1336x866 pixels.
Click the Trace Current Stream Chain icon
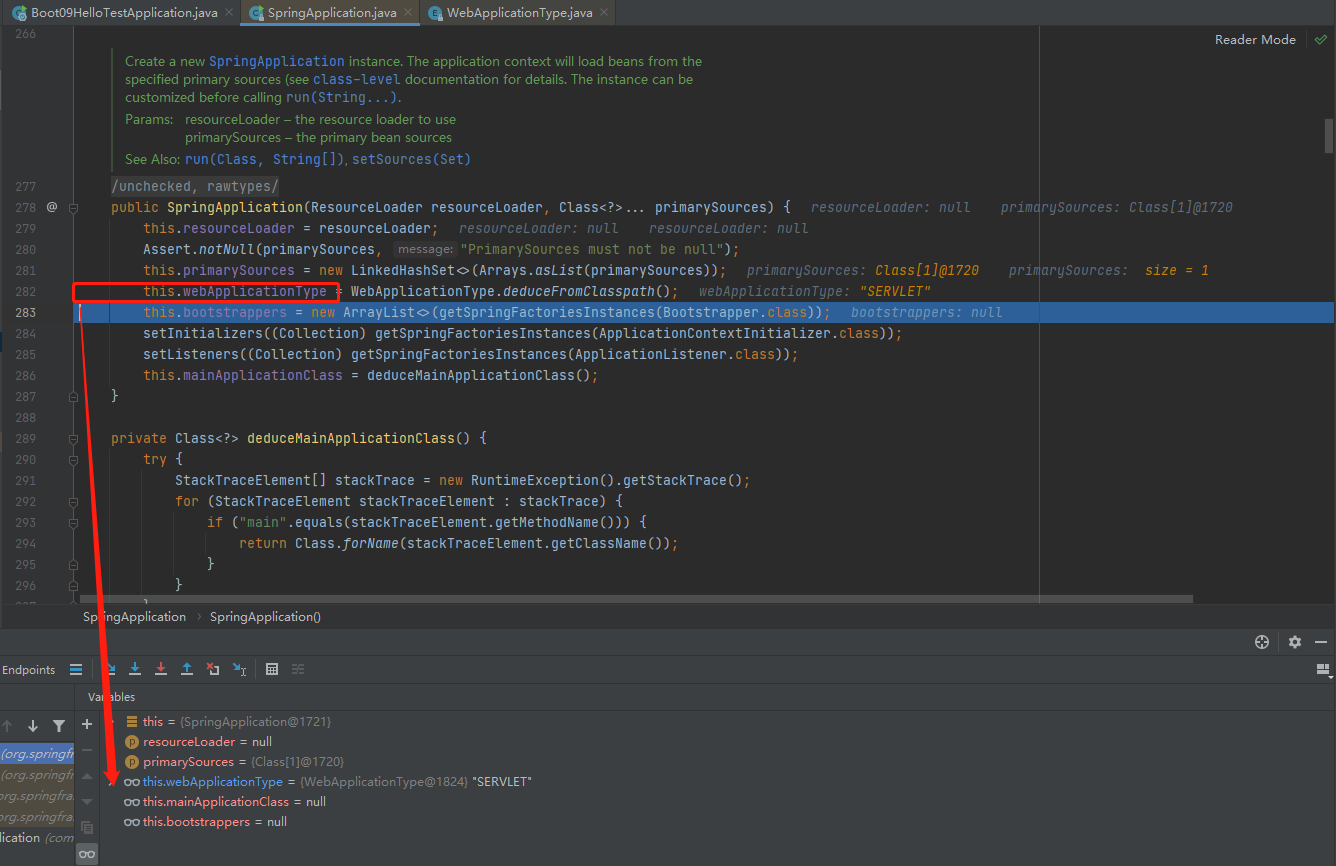(x=298, y=669)
